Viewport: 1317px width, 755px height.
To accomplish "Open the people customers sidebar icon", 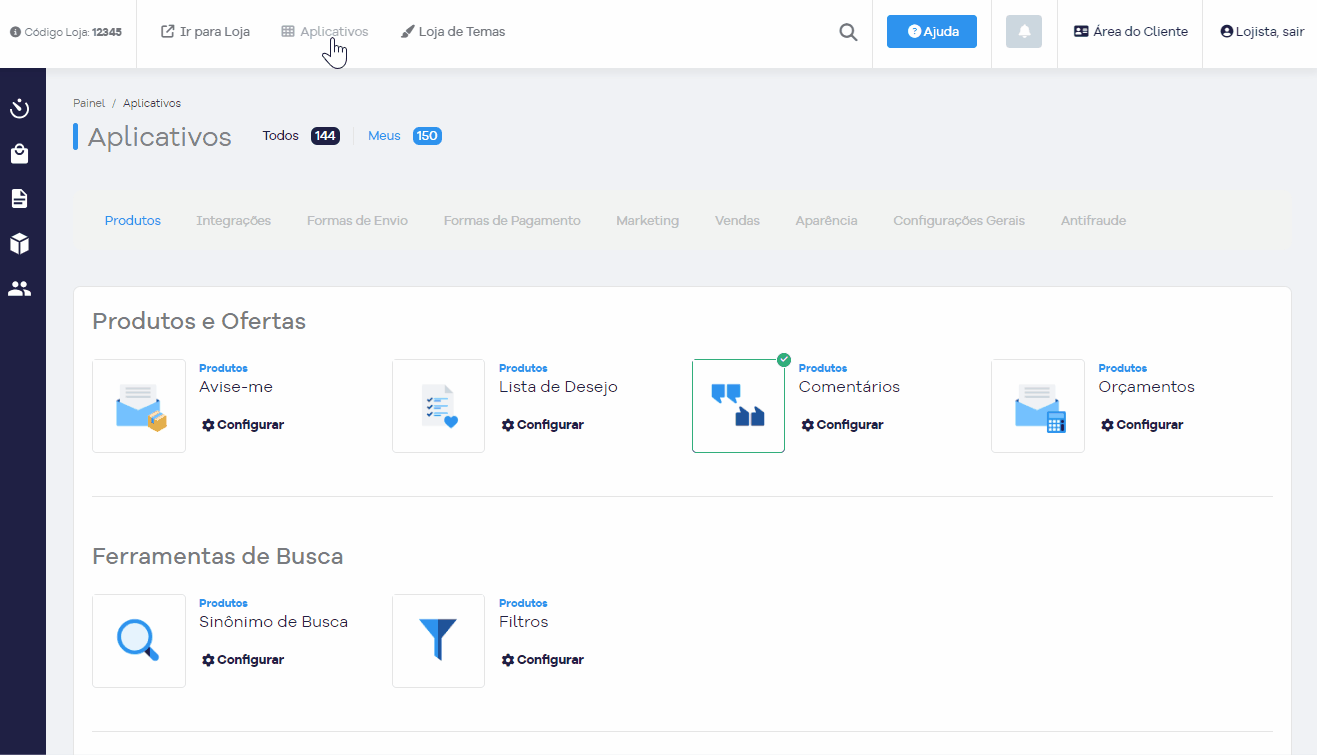I will click(x=19, y=289).
